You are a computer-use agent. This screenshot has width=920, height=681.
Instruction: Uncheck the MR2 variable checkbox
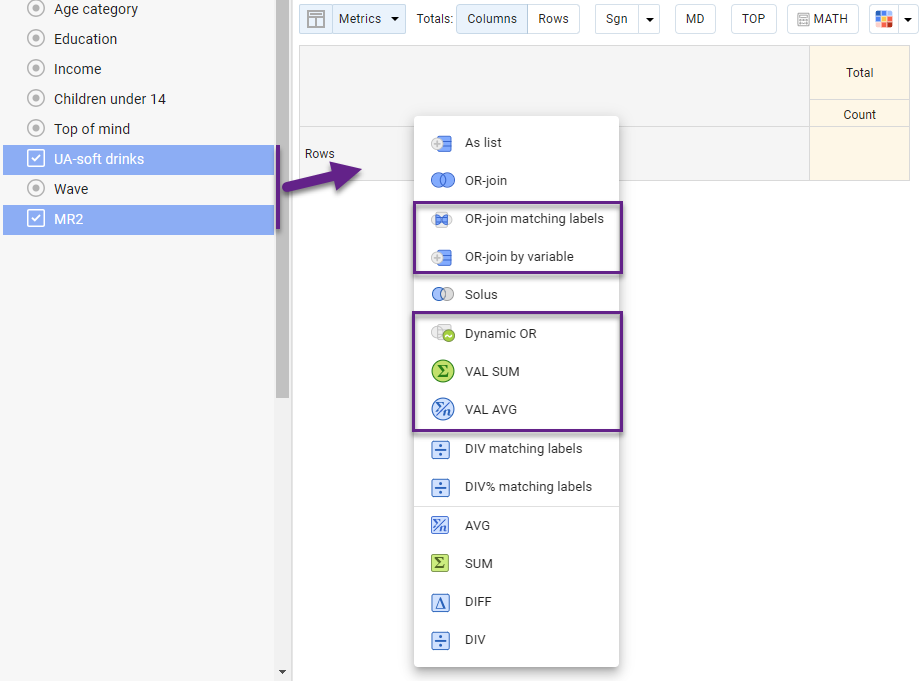click(x=36, y=219)
